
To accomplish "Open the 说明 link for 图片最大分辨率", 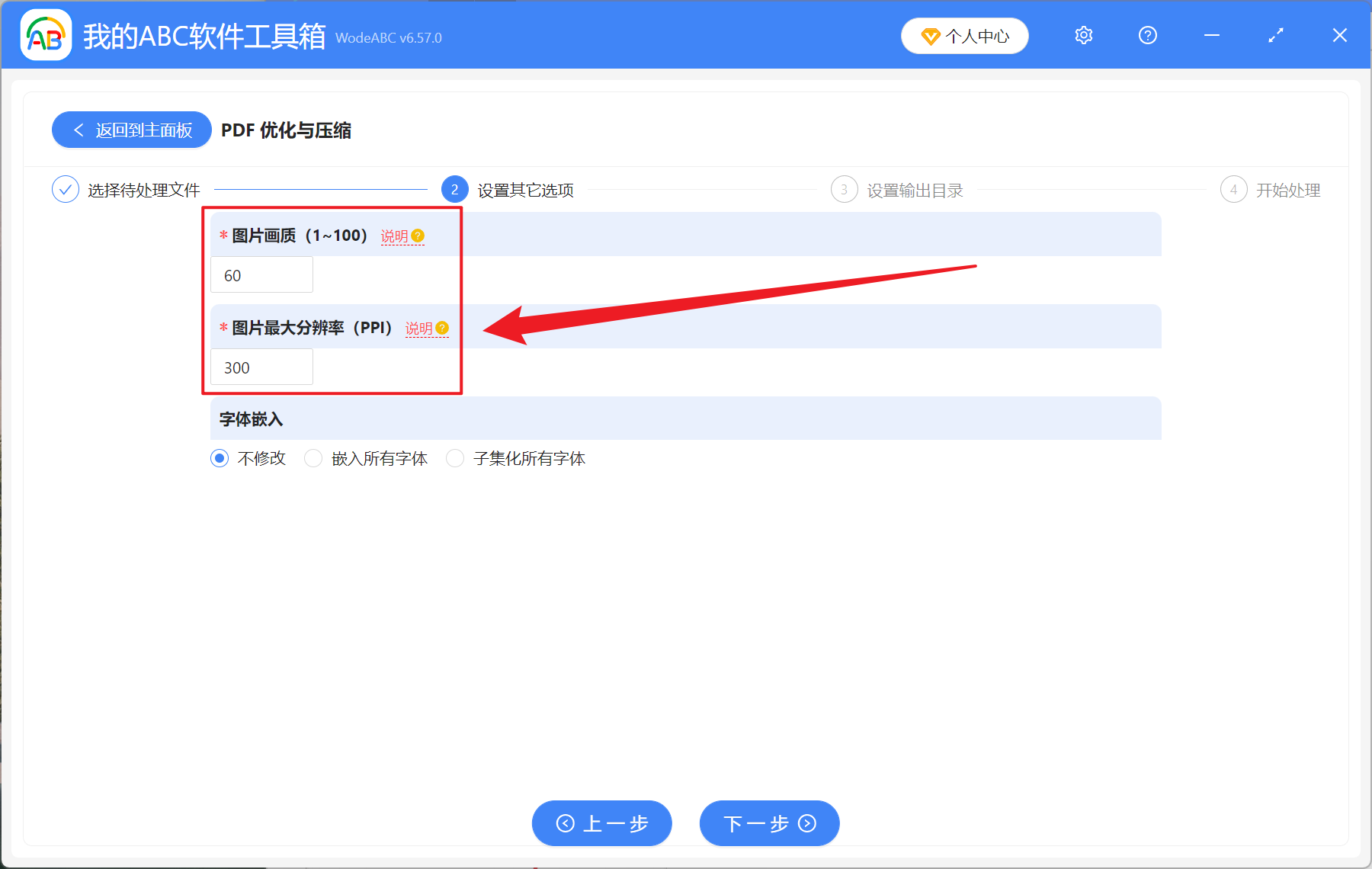I will tap(420, 328).
